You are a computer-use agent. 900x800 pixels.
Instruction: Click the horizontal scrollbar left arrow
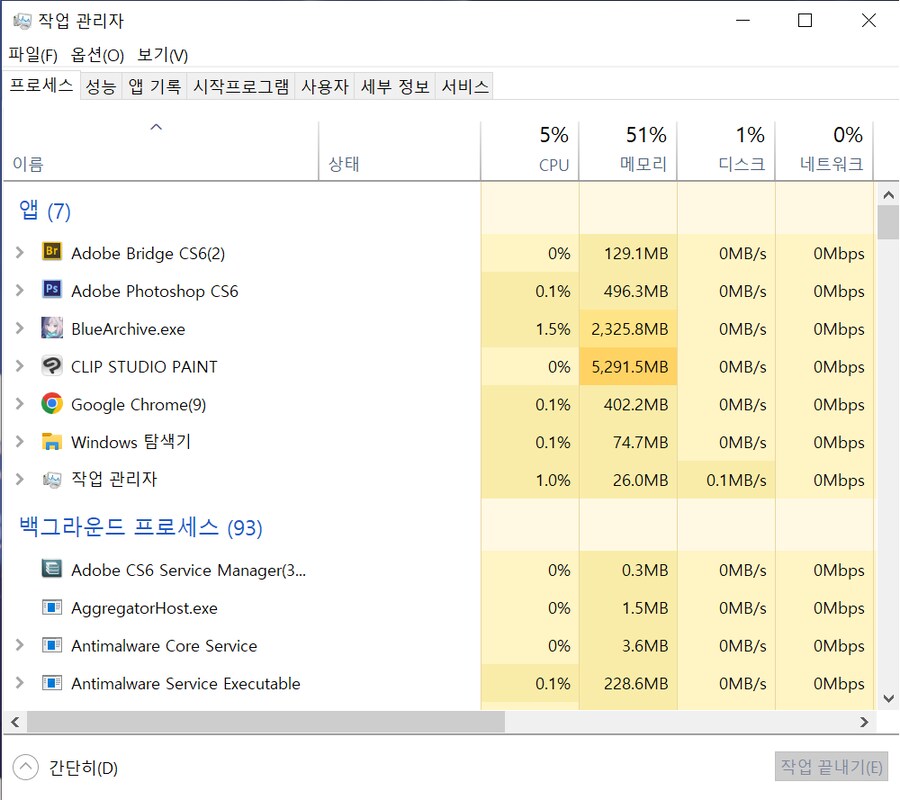(x=15, y=722)
